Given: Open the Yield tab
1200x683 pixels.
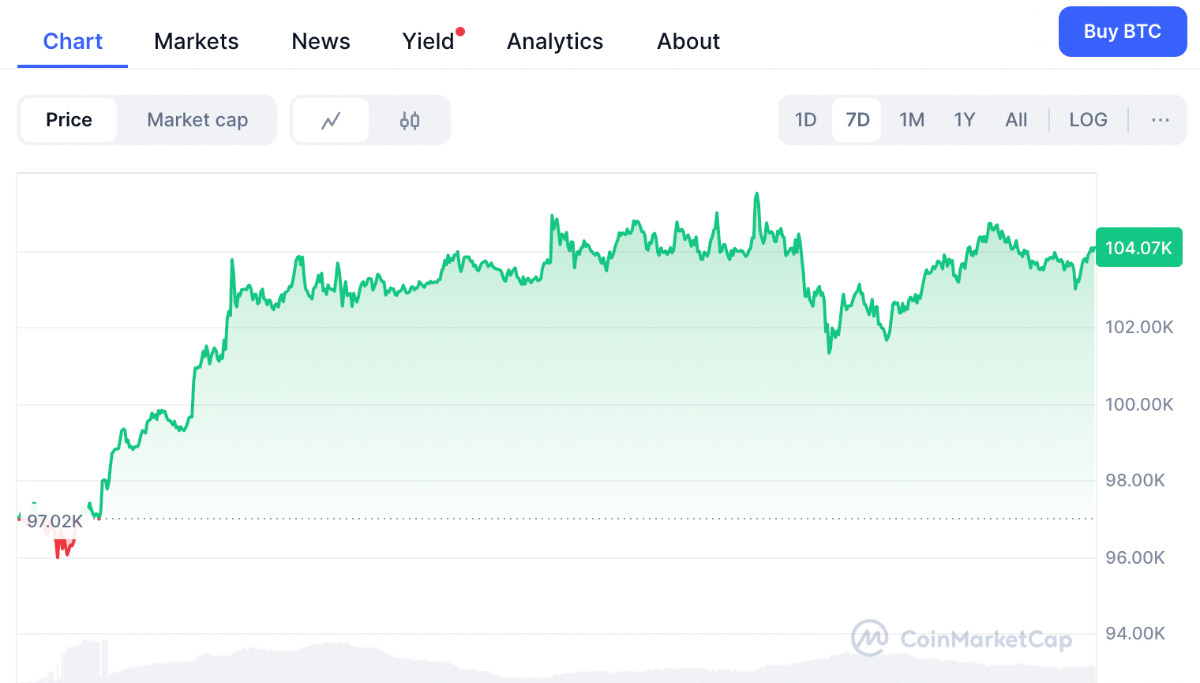Looking at the screenshot, I should pyautogui.click(x=428, y=41).
